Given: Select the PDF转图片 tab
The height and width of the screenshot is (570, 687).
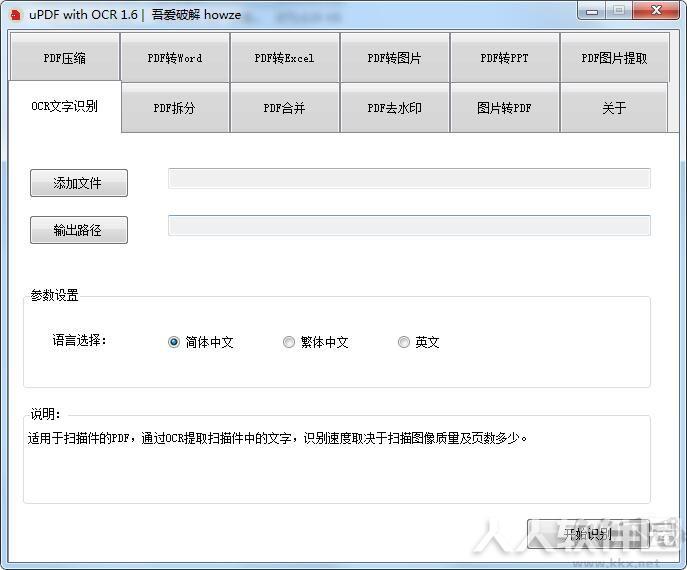Looking at the screenshot, I should tap(395, 57).
